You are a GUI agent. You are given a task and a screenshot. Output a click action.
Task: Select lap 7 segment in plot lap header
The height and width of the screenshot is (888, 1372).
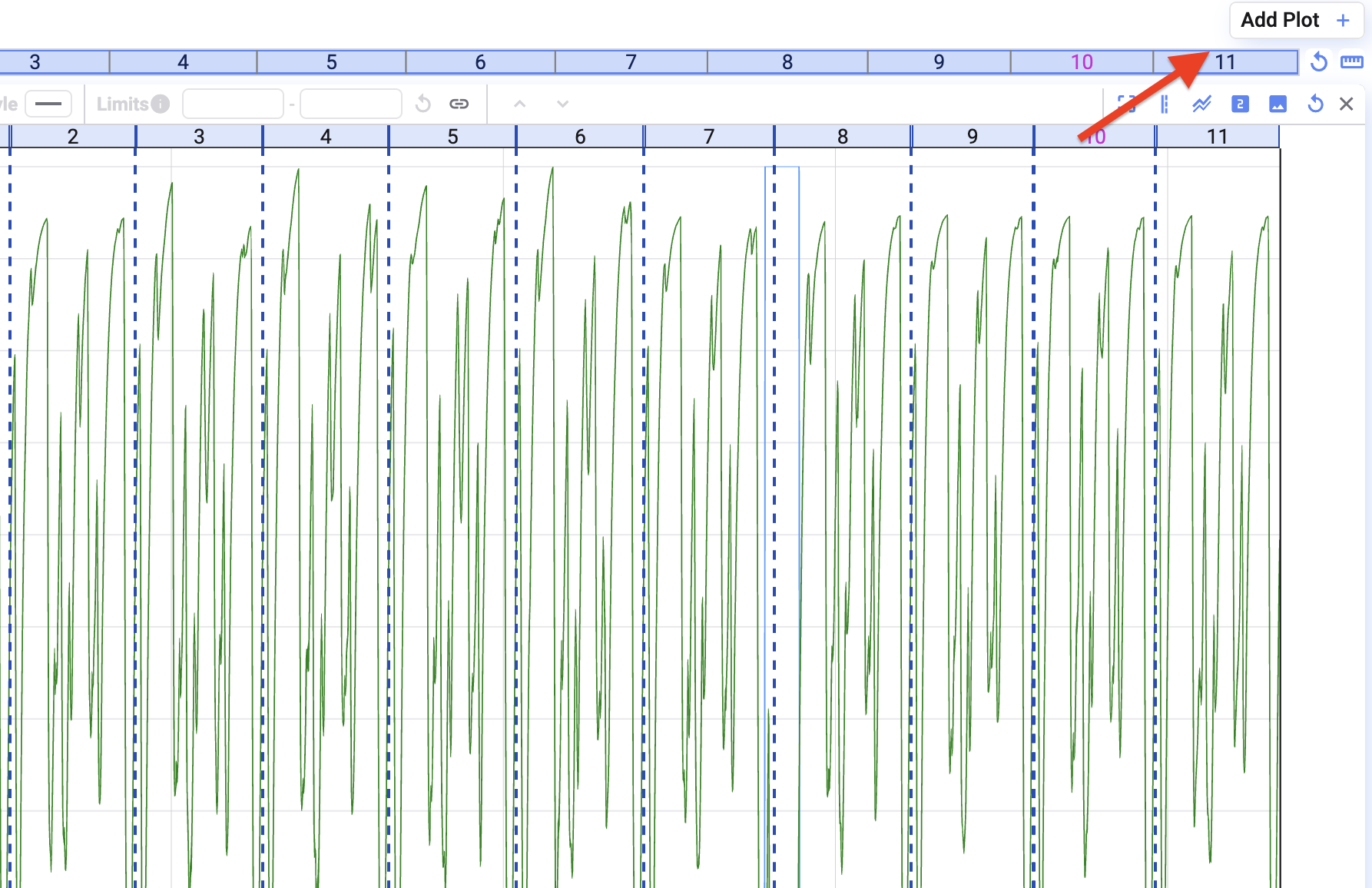708,137
